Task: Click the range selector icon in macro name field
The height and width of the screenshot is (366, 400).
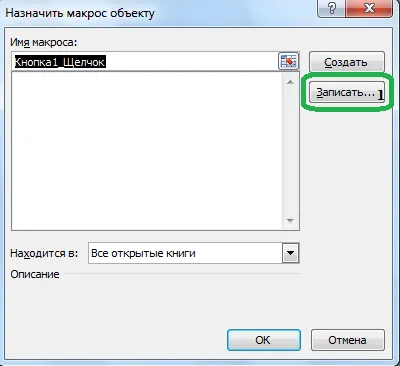Action: tap(288, 62)
